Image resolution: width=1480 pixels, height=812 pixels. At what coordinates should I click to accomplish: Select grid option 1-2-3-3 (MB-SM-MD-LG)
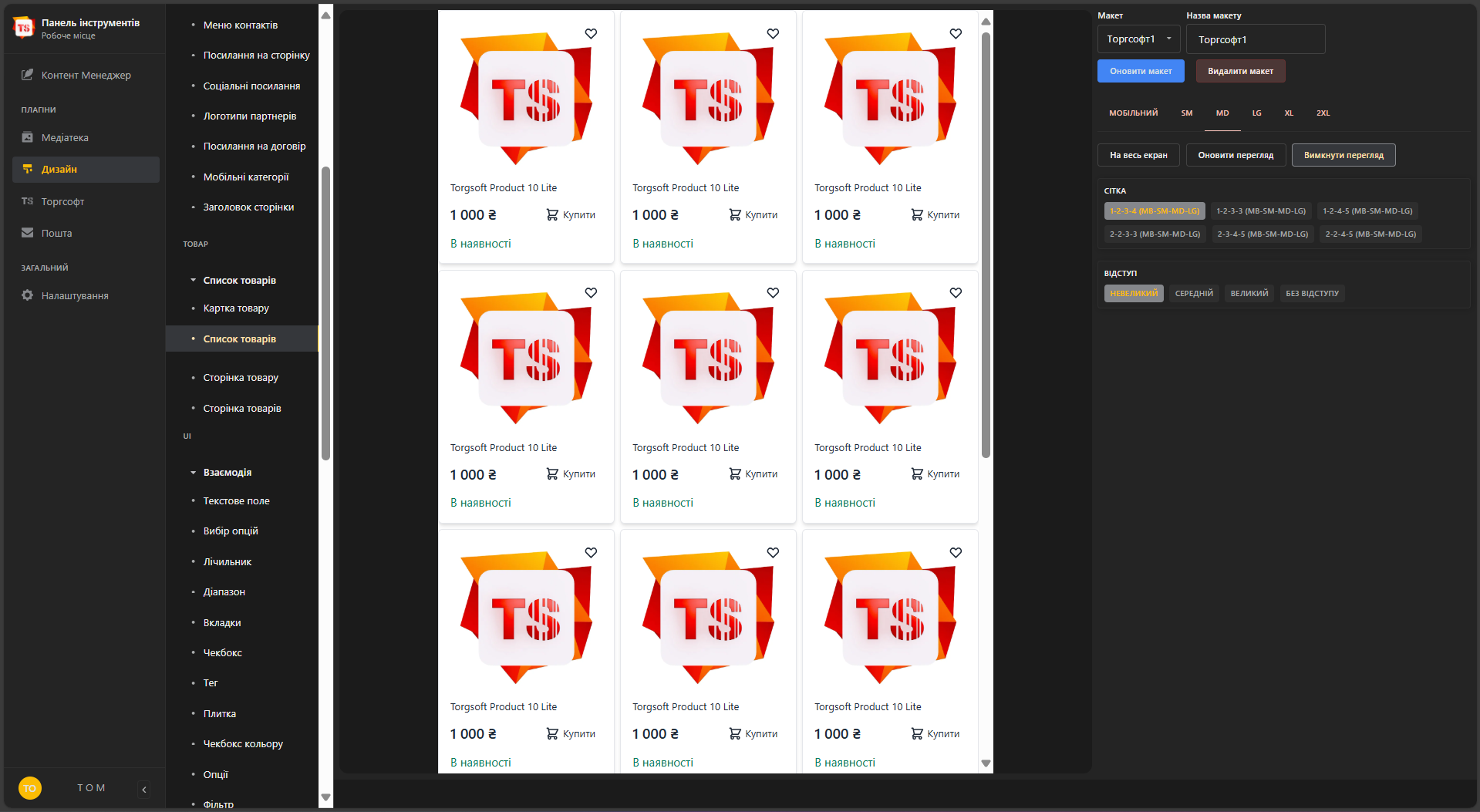pos(1261,211)
